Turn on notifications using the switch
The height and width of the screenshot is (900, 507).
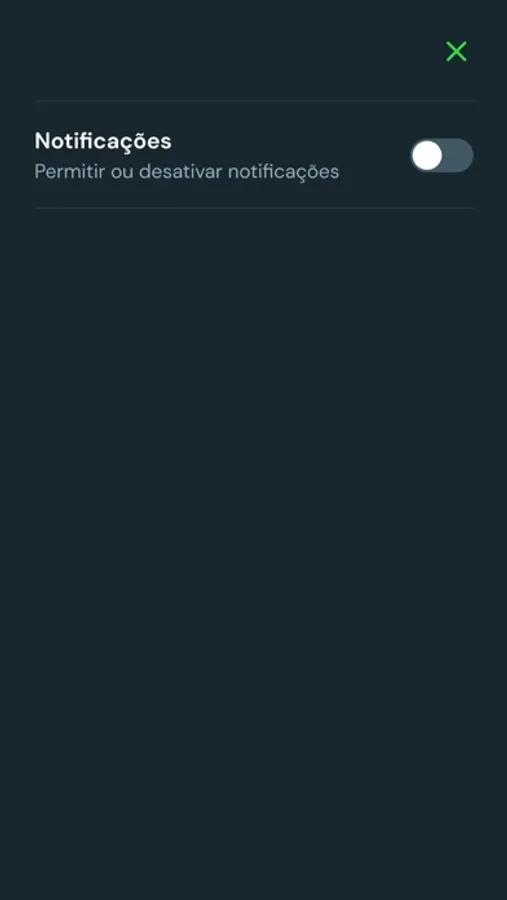(x=442, y=156)
